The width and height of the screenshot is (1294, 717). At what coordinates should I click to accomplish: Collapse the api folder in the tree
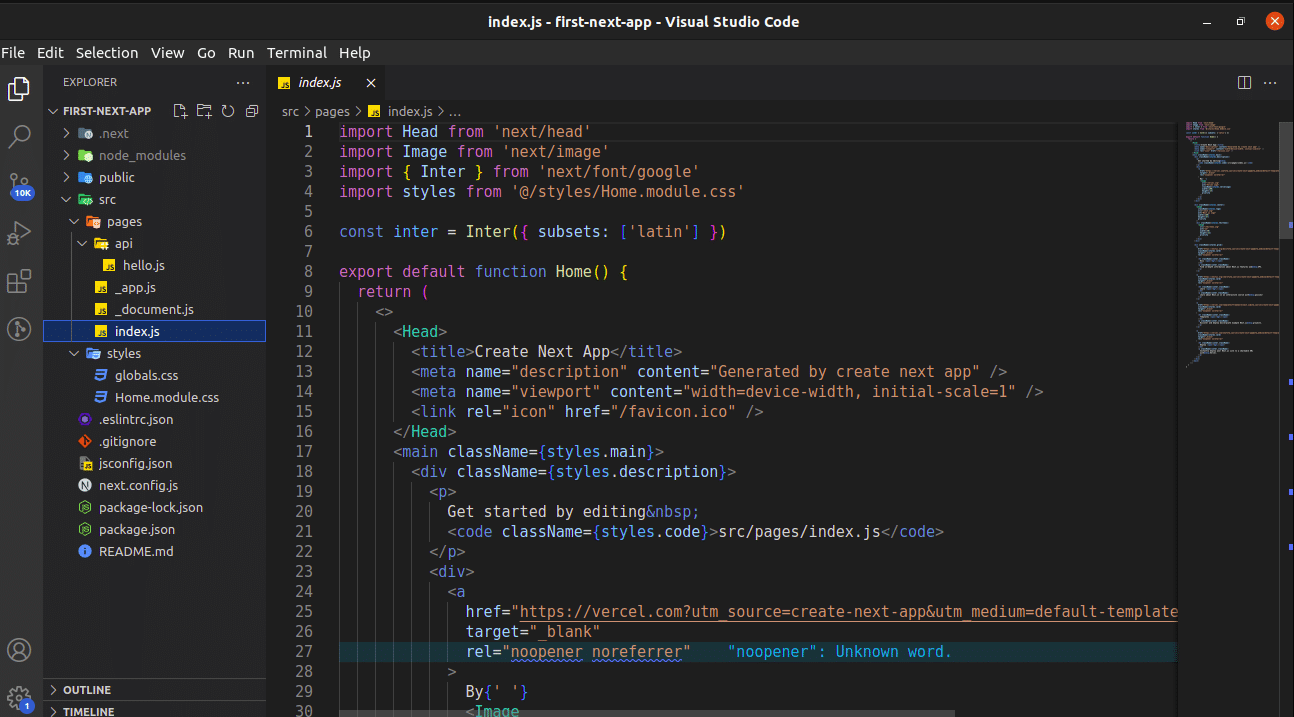click(83, 243)
